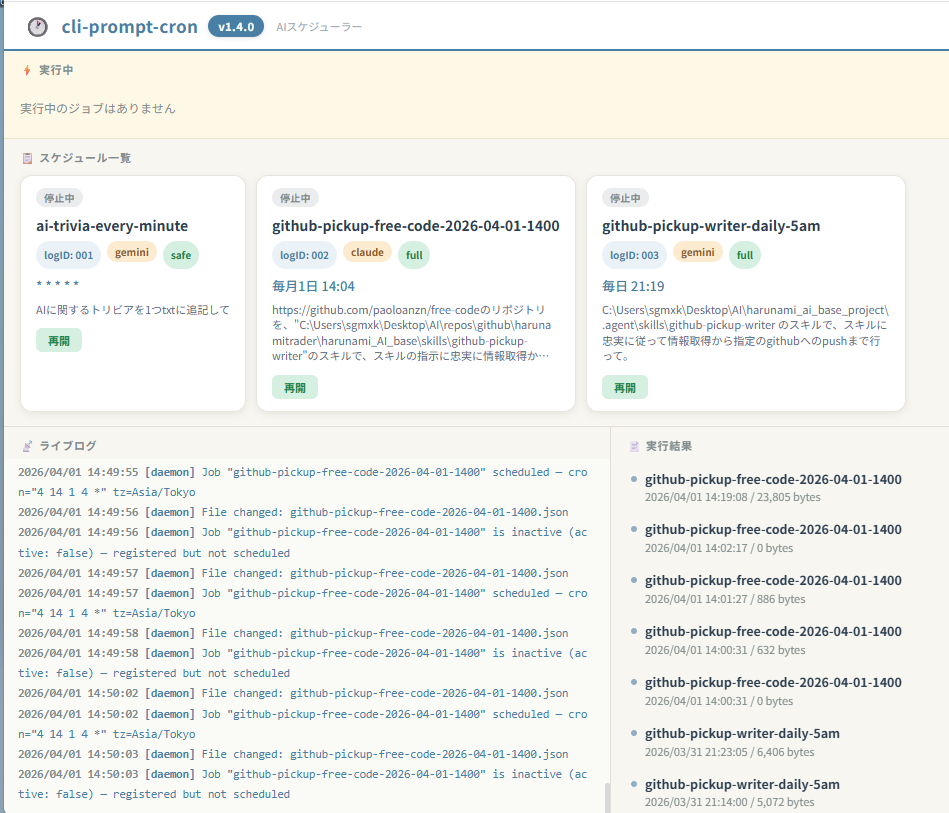Resume the ai-trivia-every-minute job with 再開

(x=59, y=341)
